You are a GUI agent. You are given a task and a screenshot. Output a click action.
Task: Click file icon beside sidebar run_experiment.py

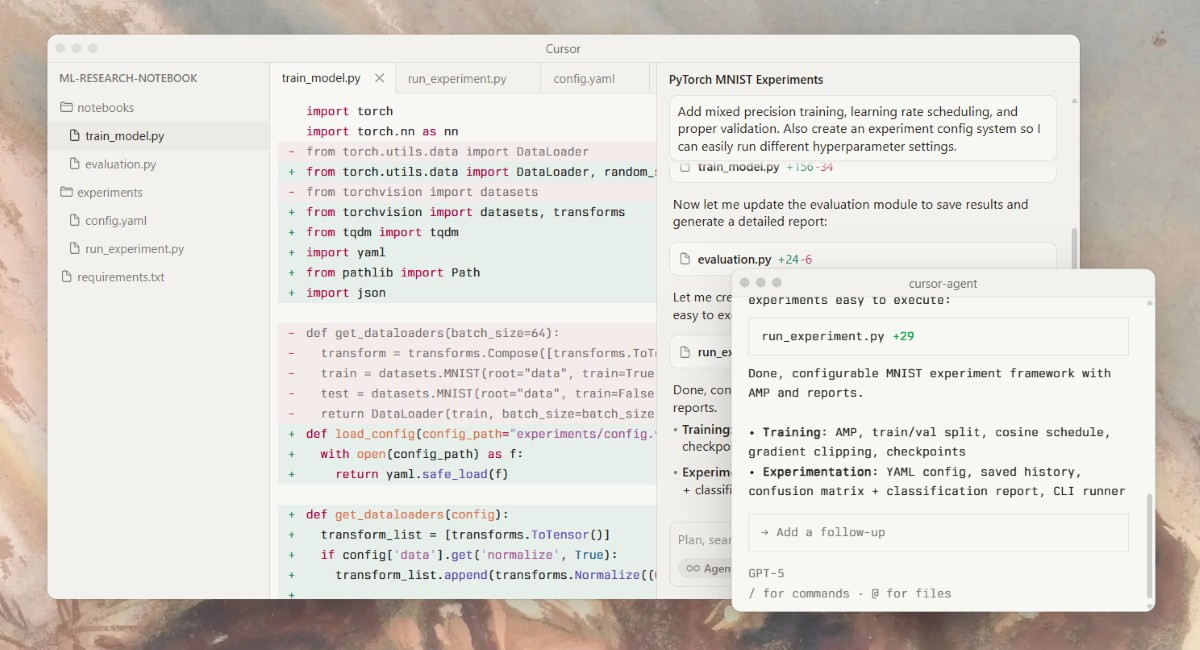[x=75, y=249]
